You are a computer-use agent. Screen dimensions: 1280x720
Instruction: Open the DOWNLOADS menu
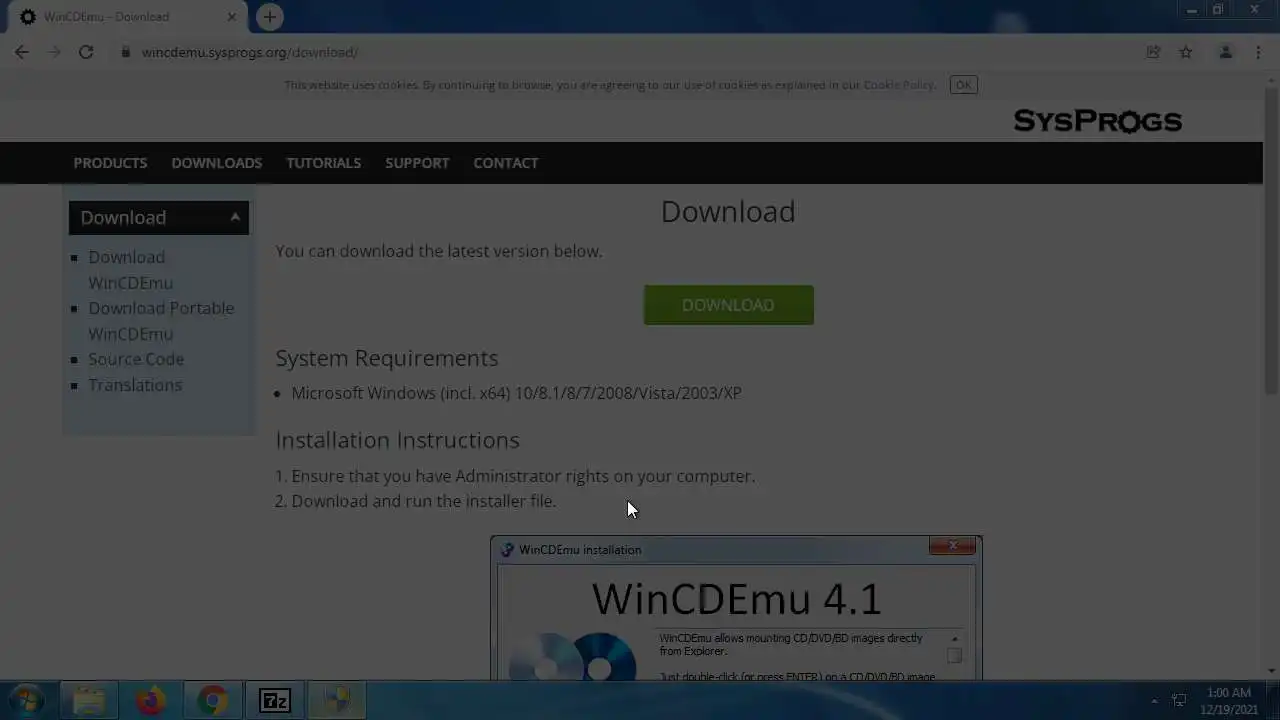[x=217, y=163]
